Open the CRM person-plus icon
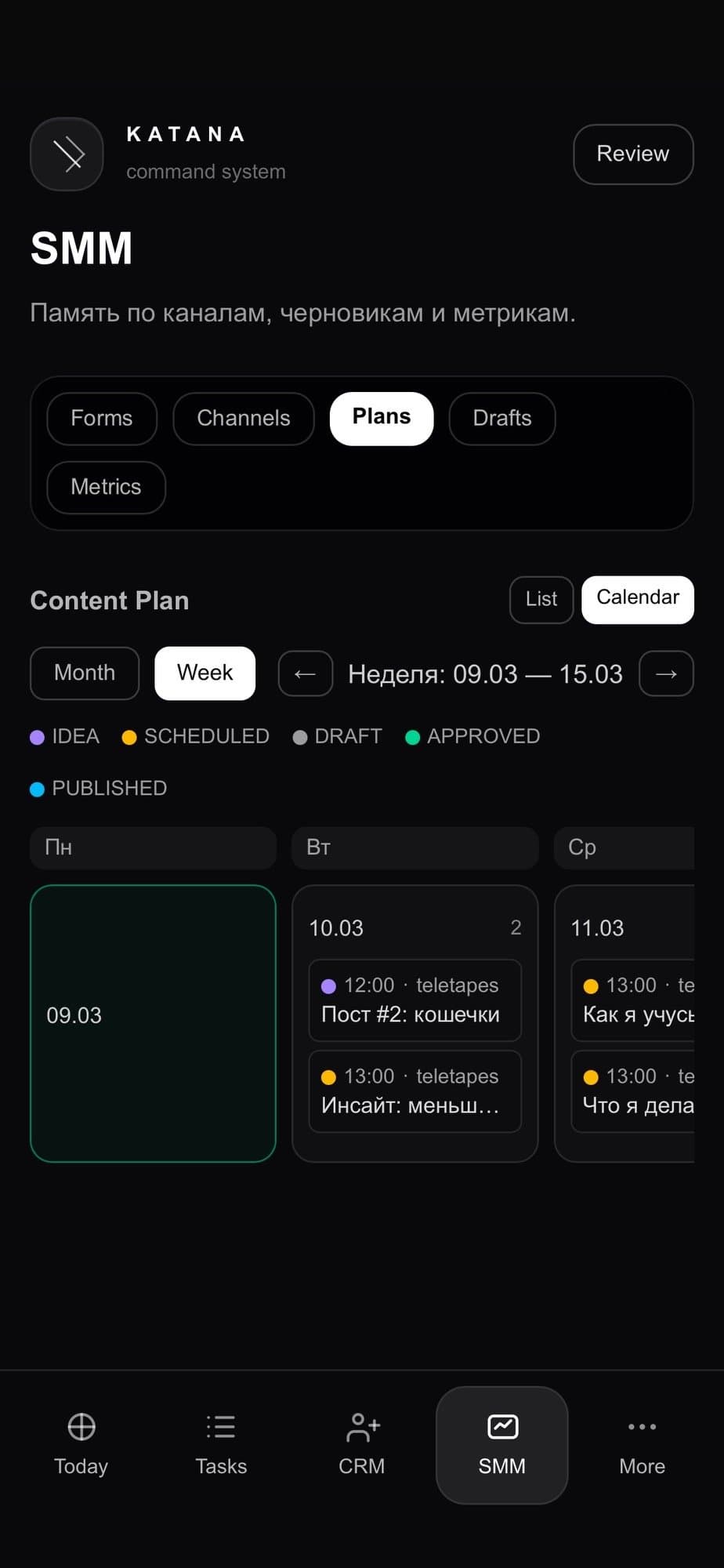 click(x=362, y=1428)
